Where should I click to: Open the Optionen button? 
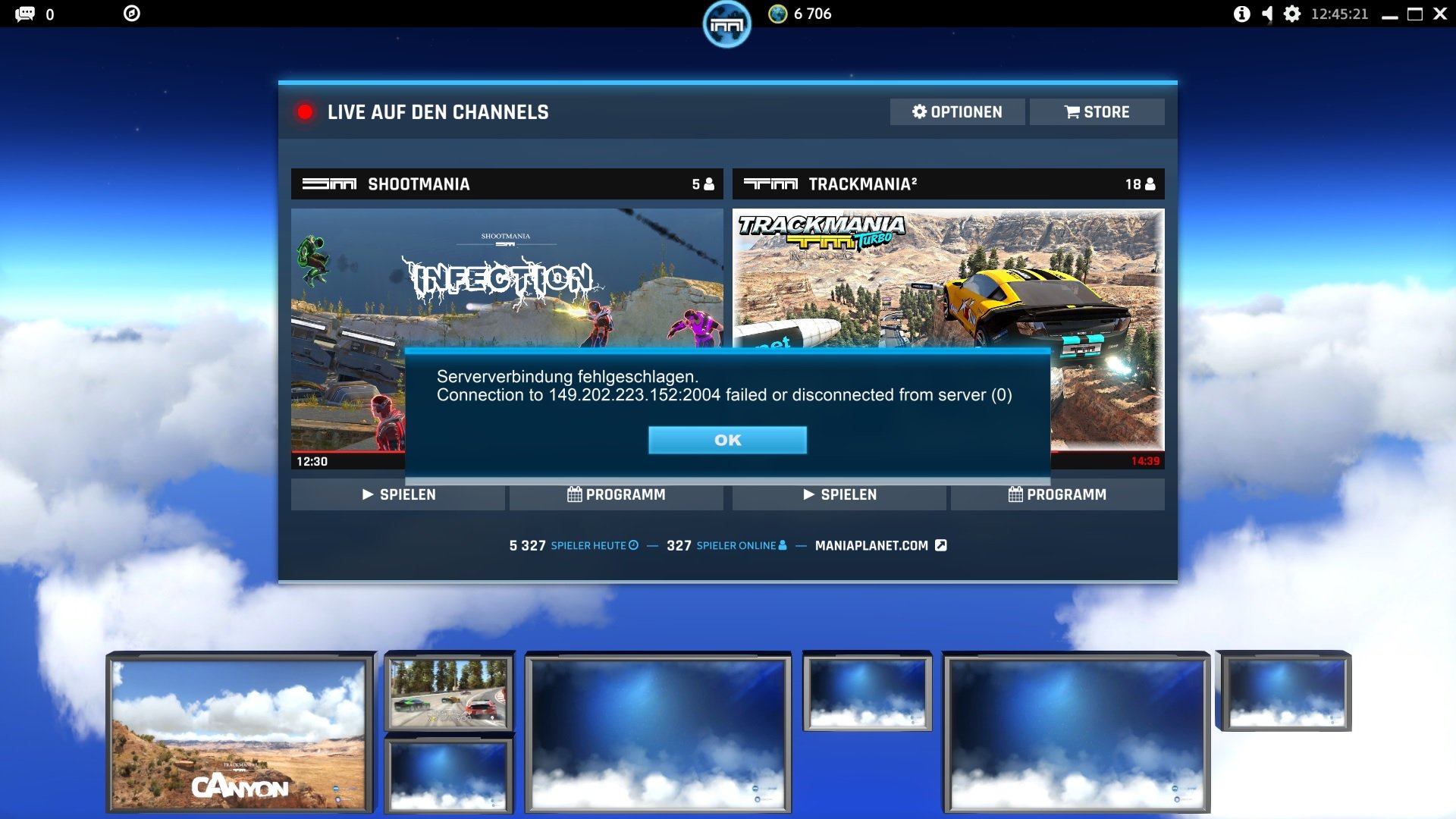(957, 111)
